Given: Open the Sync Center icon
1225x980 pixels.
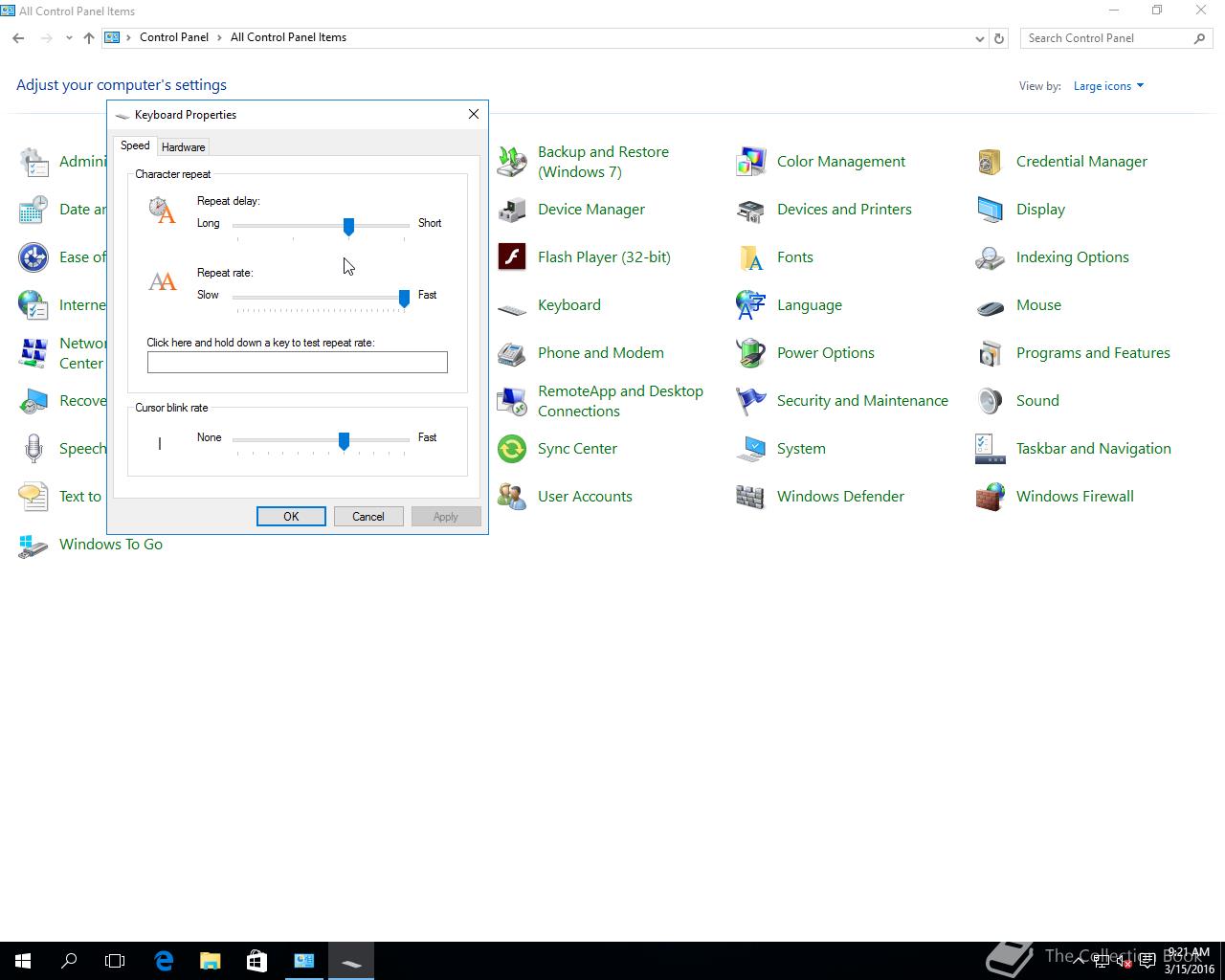Looking at the screenshot, I should [512, 449].
